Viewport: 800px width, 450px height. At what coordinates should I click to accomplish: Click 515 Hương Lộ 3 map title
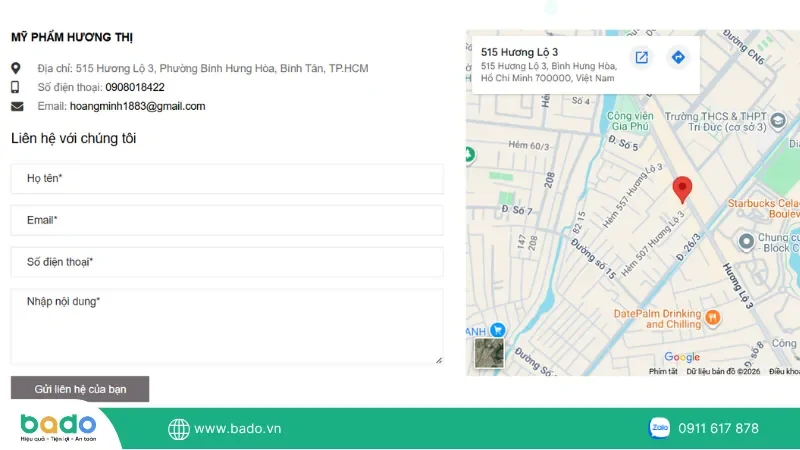pos(519,52)
